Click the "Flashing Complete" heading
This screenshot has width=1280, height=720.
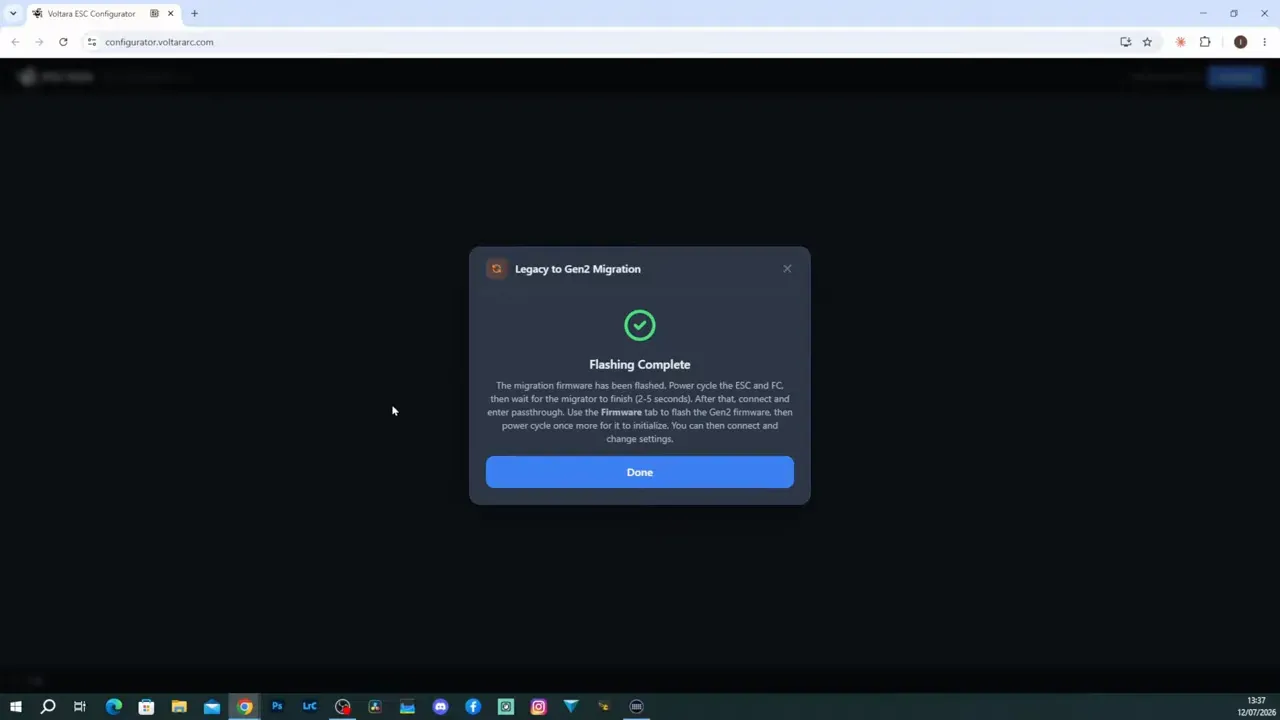coord(640,364)
